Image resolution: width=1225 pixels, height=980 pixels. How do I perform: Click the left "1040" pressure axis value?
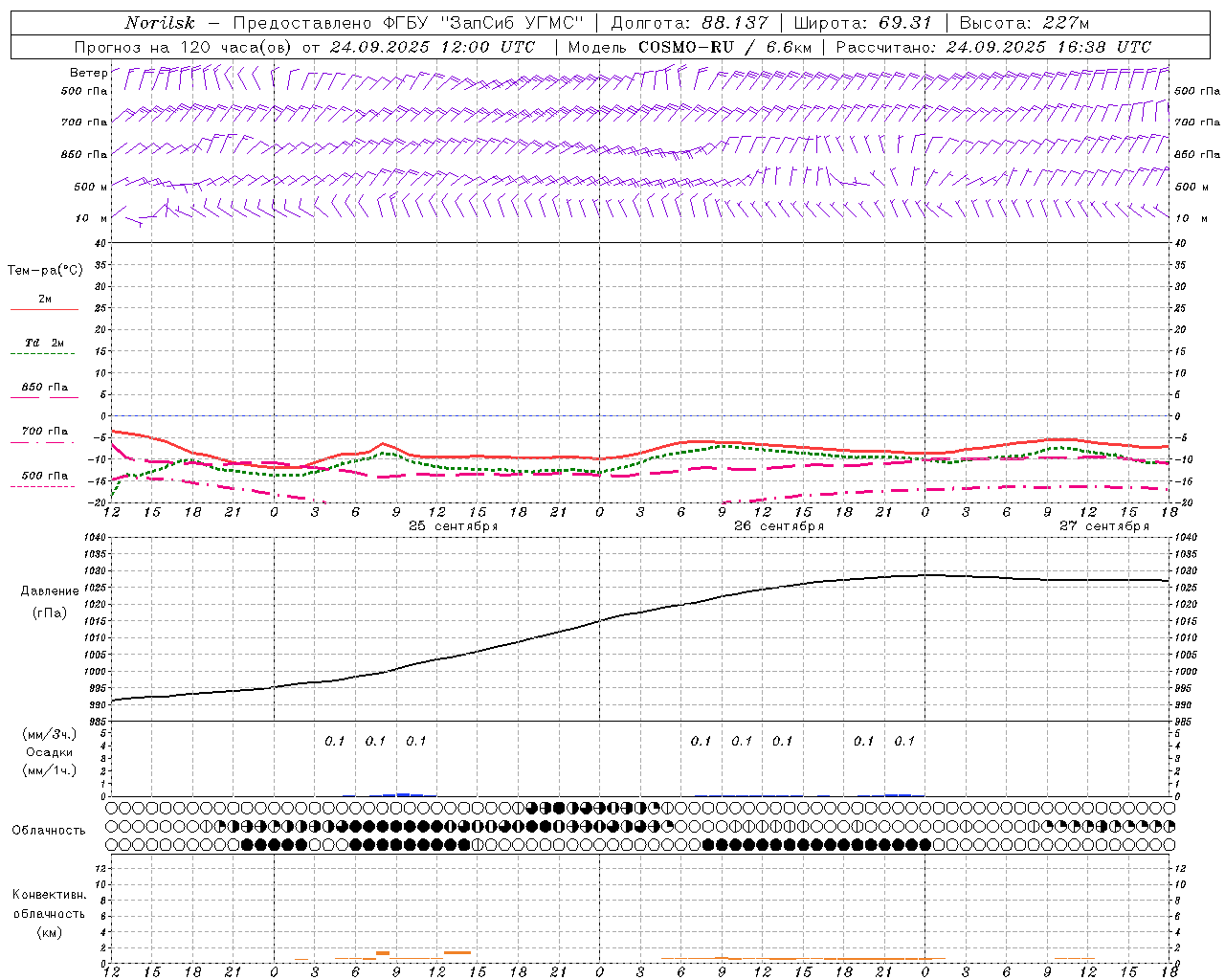point(93,538)
